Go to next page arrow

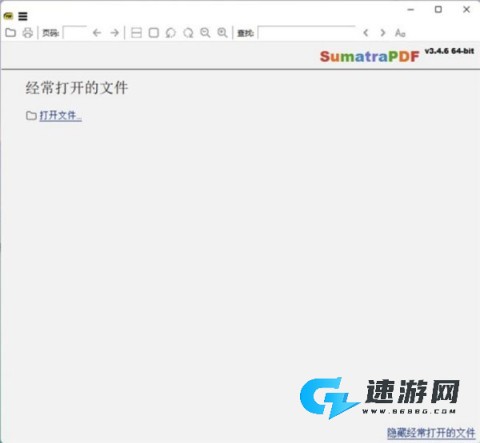tap(114, 33)
